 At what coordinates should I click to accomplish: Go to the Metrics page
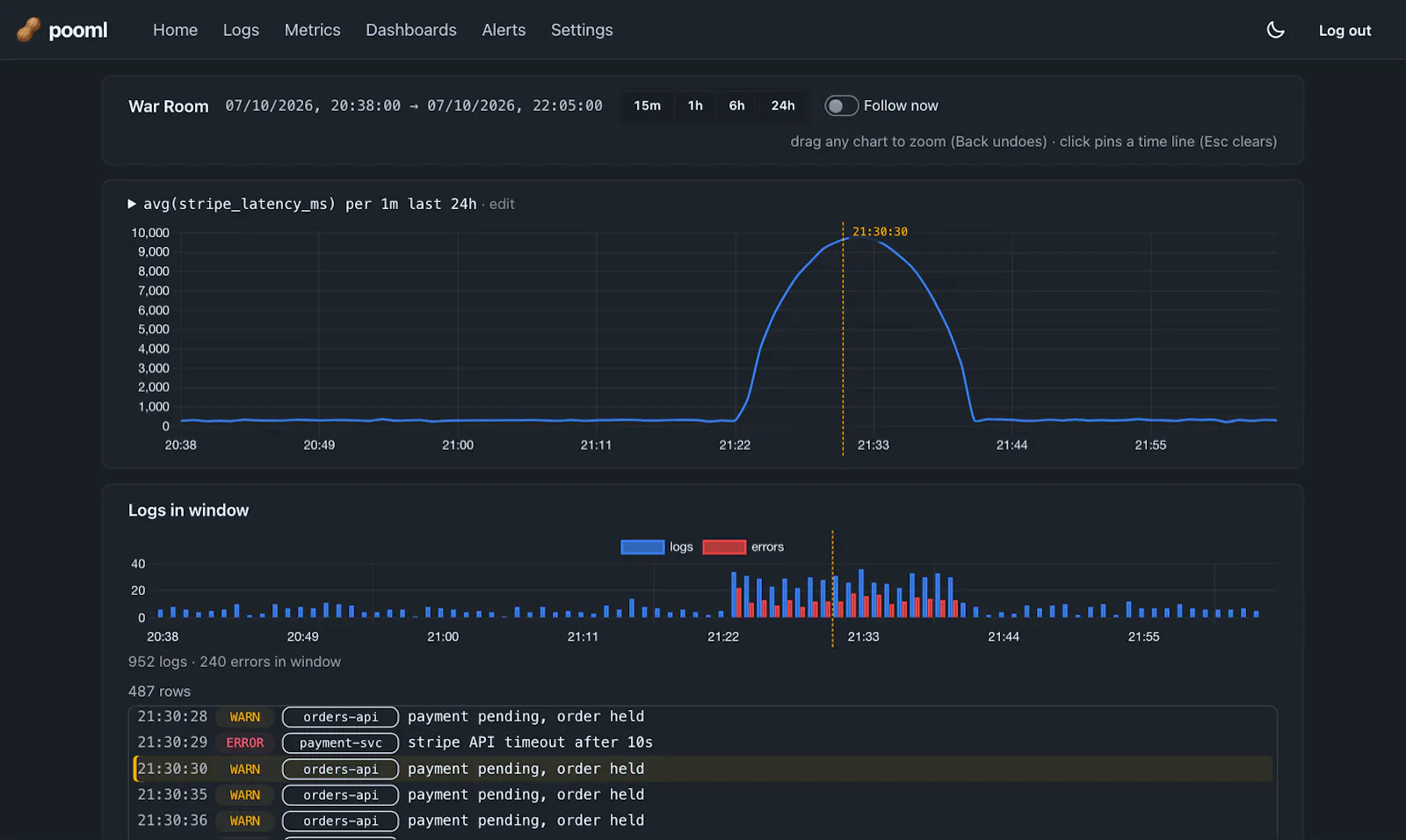pos(312,30)
